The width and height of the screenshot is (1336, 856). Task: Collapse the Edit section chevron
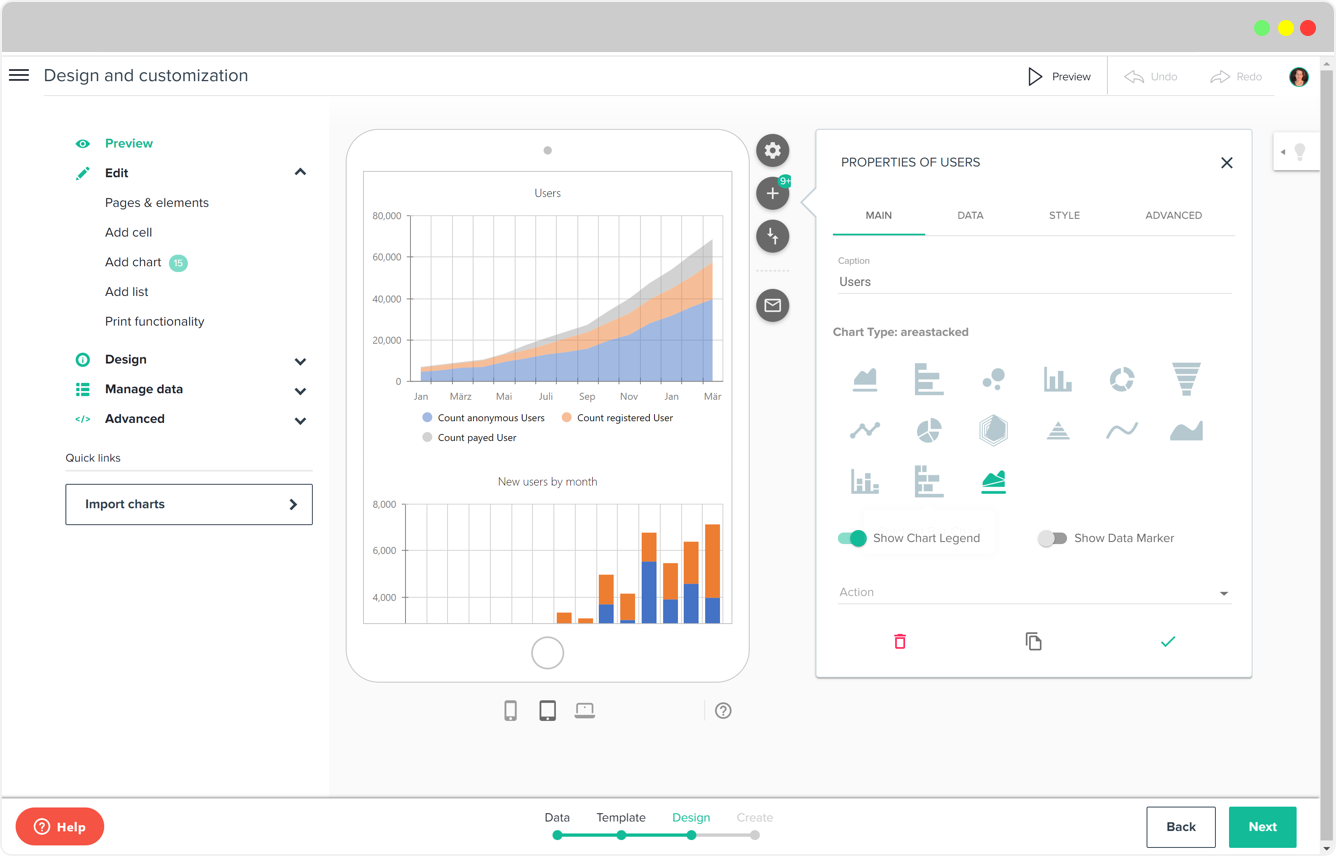pyautogui.click(x=300, y=173)
